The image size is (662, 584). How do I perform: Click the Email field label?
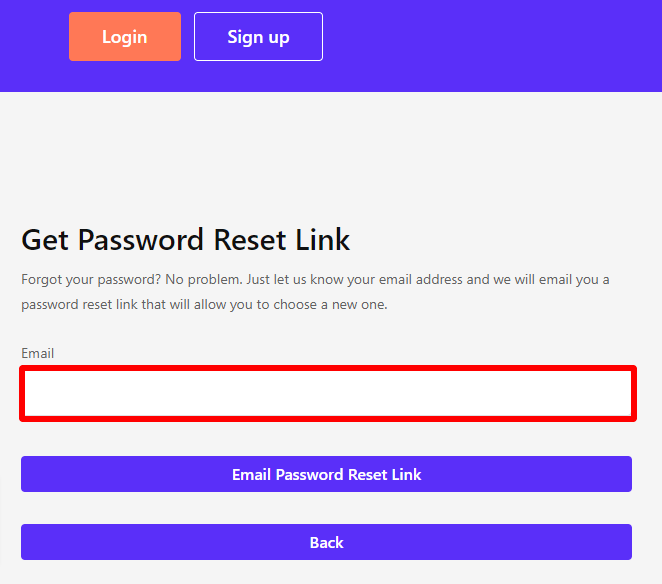point(38,353)
